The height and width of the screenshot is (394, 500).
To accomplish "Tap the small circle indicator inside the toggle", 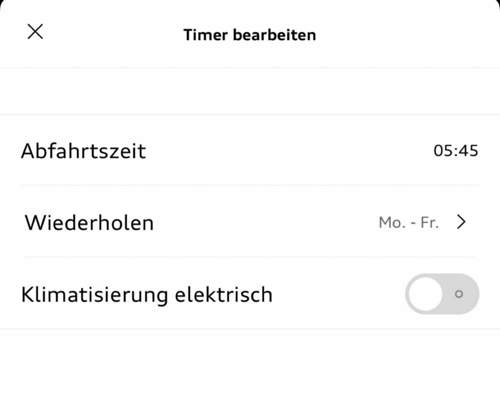I will coord(459,294).
